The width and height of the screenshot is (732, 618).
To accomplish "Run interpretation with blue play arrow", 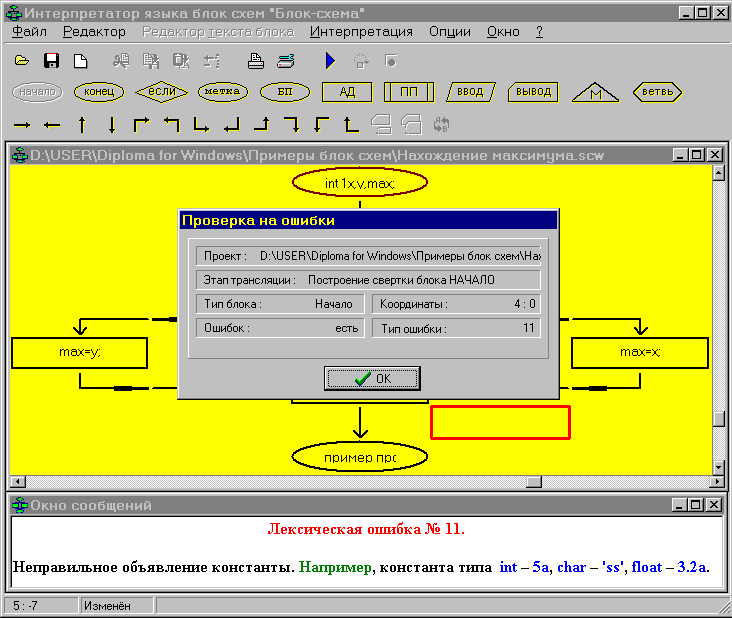I will 330,62.
